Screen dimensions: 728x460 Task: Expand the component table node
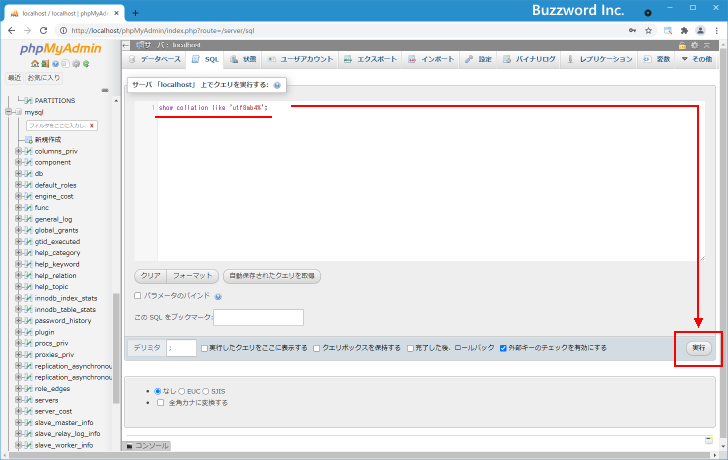click(x=19, y=162)
